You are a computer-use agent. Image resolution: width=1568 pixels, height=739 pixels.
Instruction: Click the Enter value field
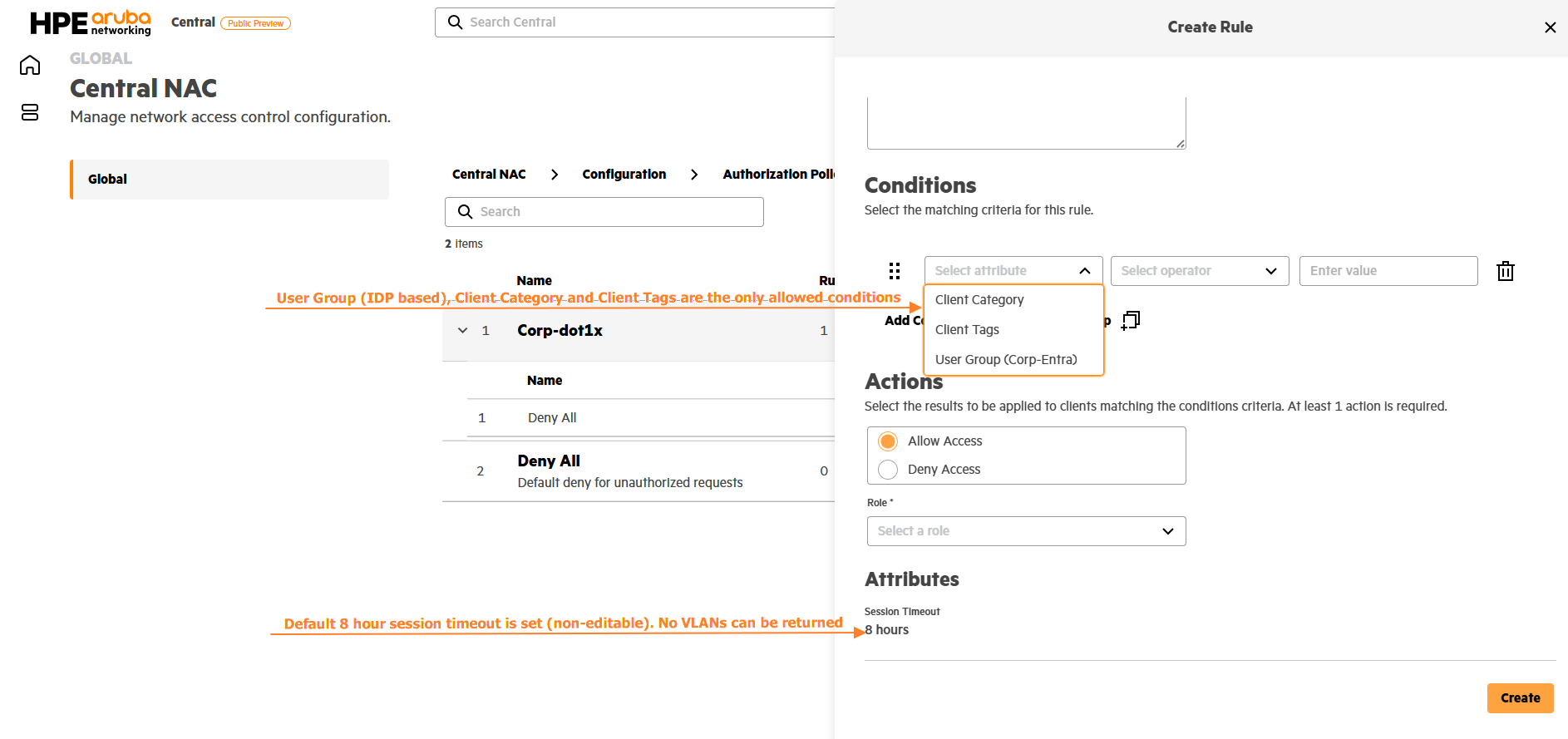pyautogui.click(x=1388, y=271)
